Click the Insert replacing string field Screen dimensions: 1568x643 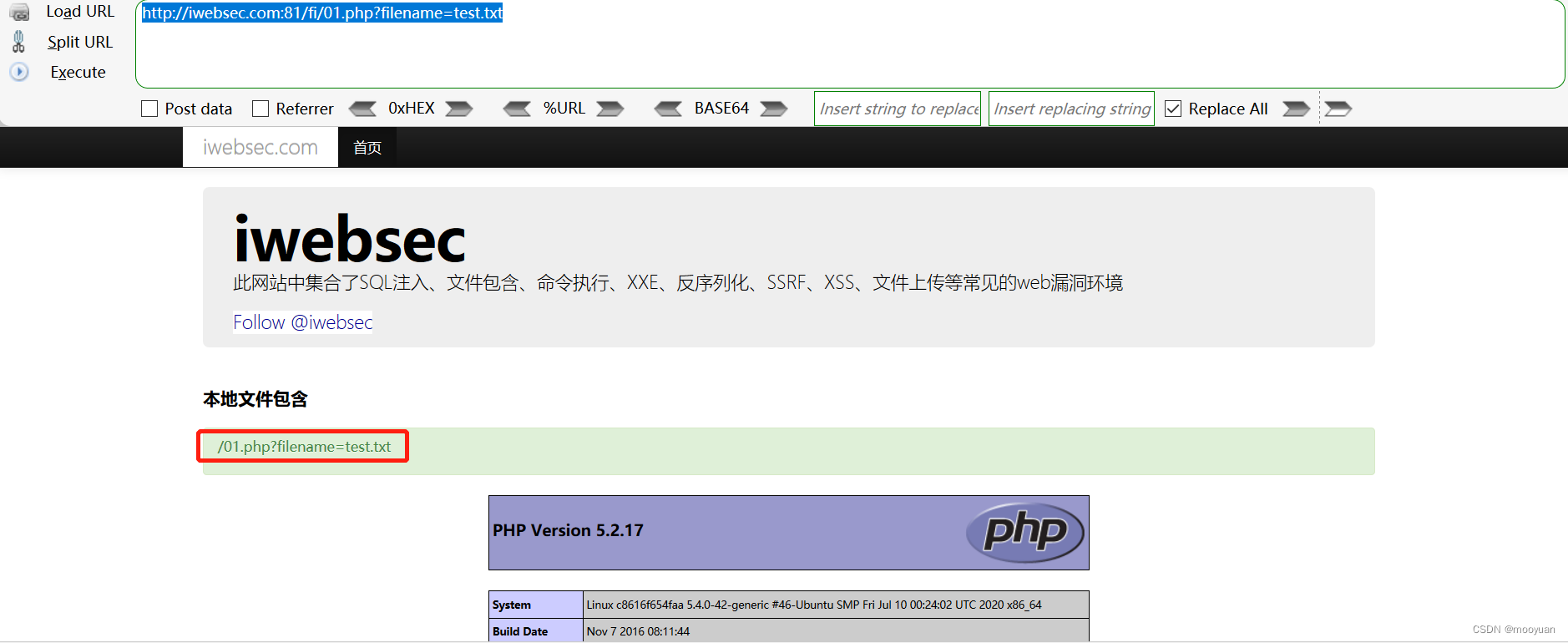point(1071,109)
